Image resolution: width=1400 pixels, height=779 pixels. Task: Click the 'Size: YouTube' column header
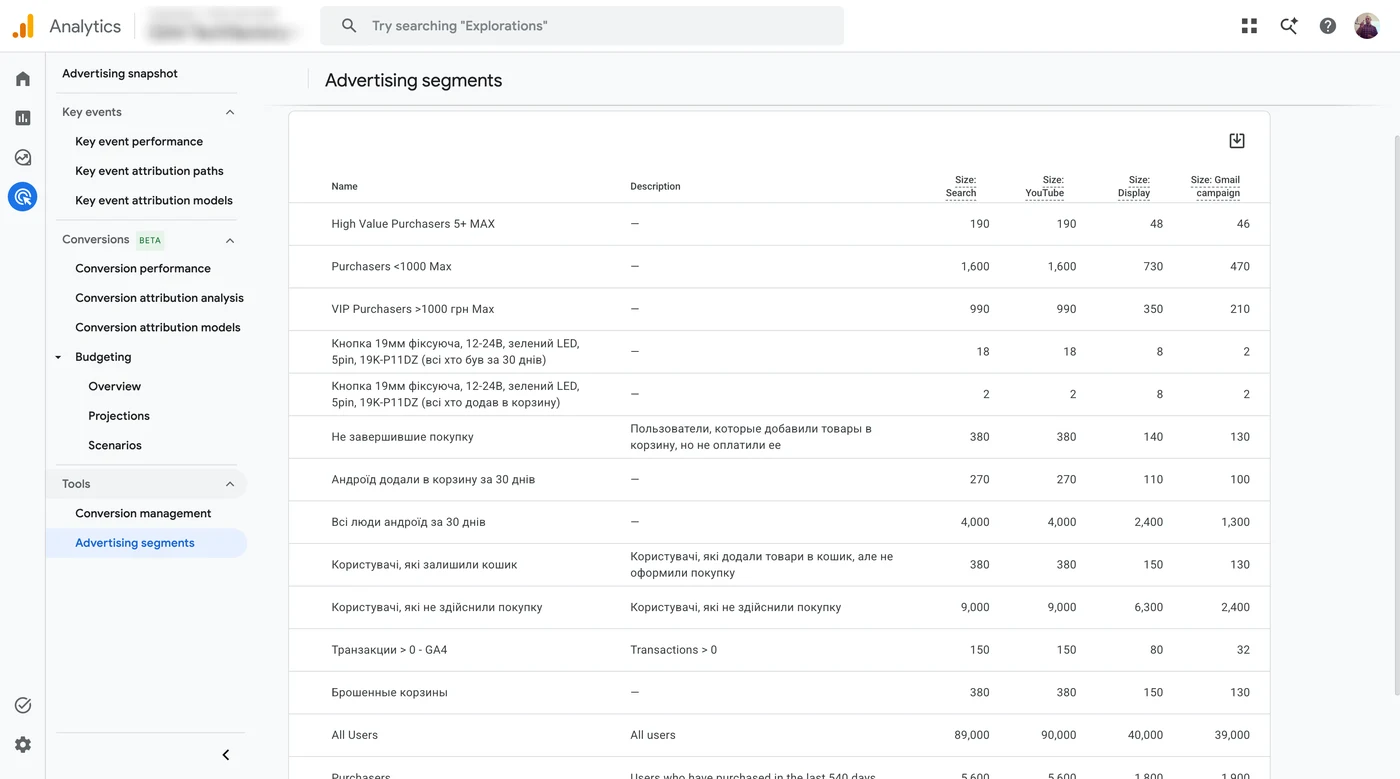click(x=1045, y=186)
